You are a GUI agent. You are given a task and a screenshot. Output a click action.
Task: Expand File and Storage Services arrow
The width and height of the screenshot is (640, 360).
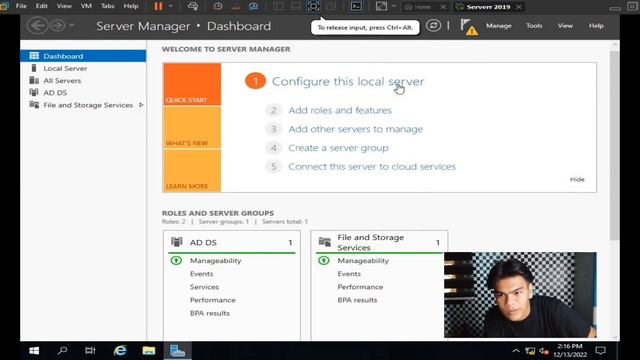[141, 105]
